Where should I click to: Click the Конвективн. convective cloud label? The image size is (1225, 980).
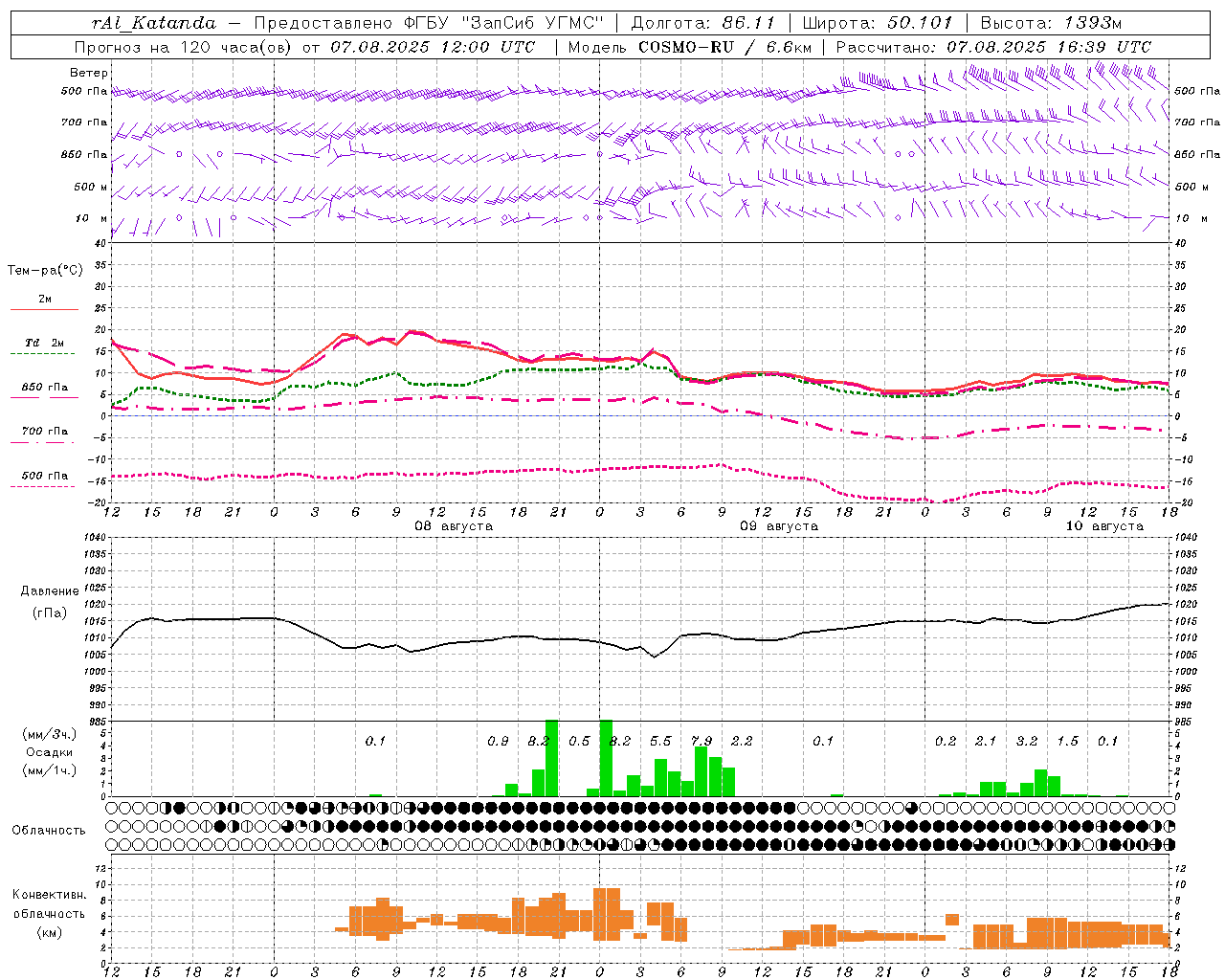(x=50, y=895)
